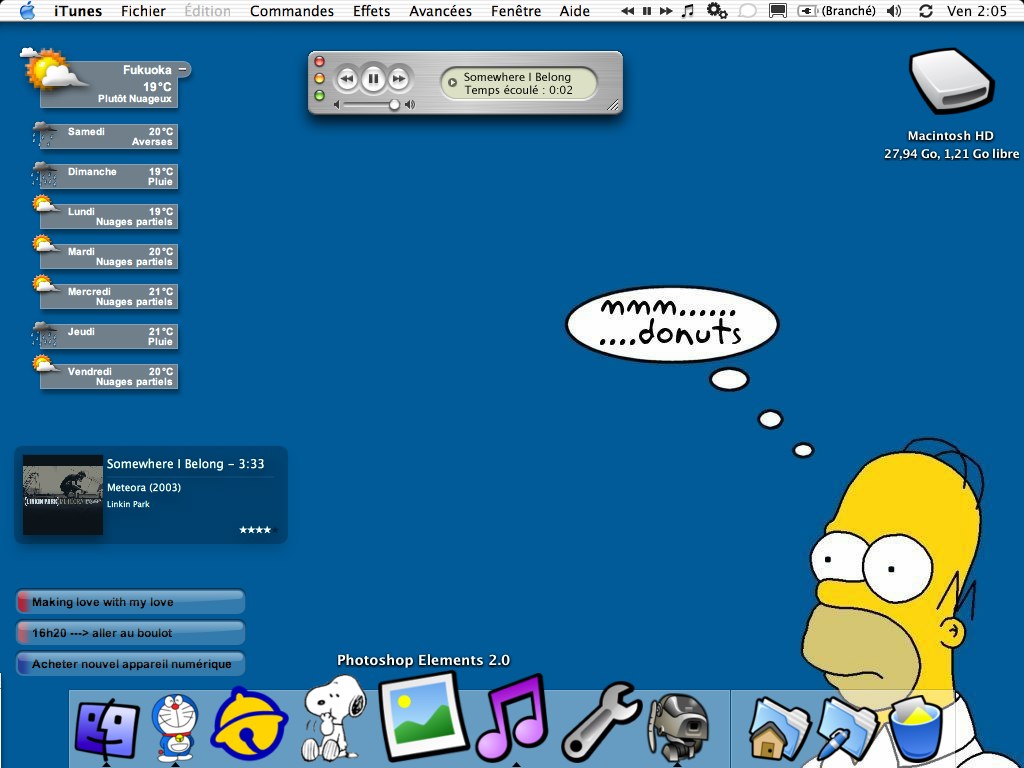Open the battery status showing Branché

[x=837, y=11]
